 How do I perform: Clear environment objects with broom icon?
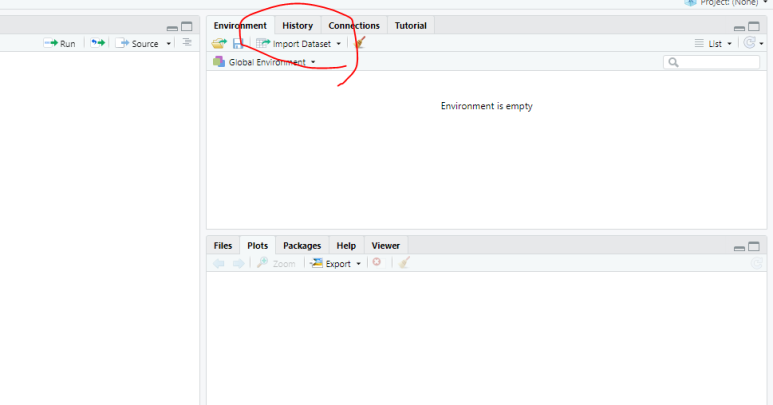click(360, 43)
